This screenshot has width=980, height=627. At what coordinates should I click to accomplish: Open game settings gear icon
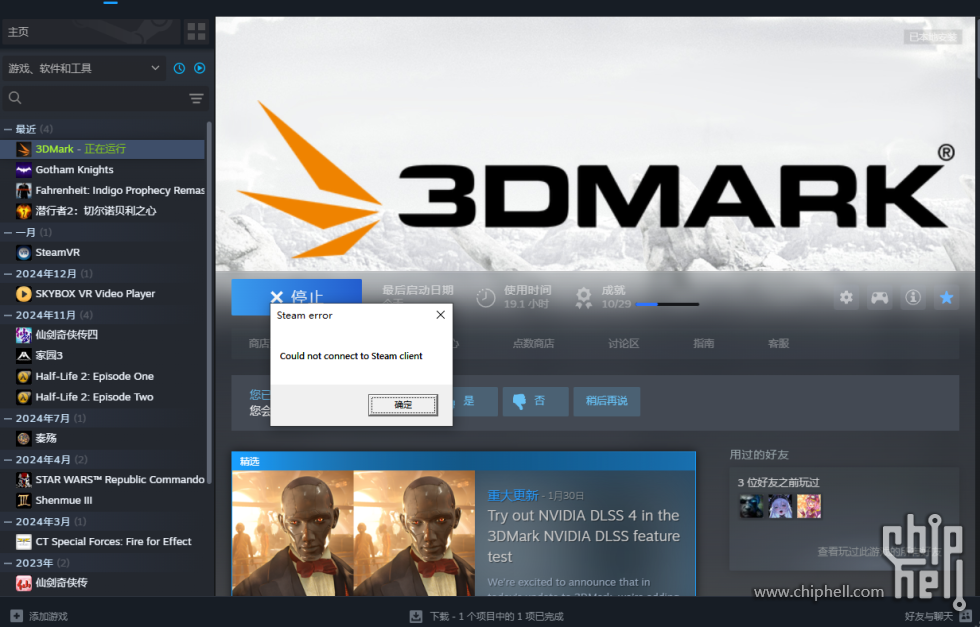click(846, 298)
